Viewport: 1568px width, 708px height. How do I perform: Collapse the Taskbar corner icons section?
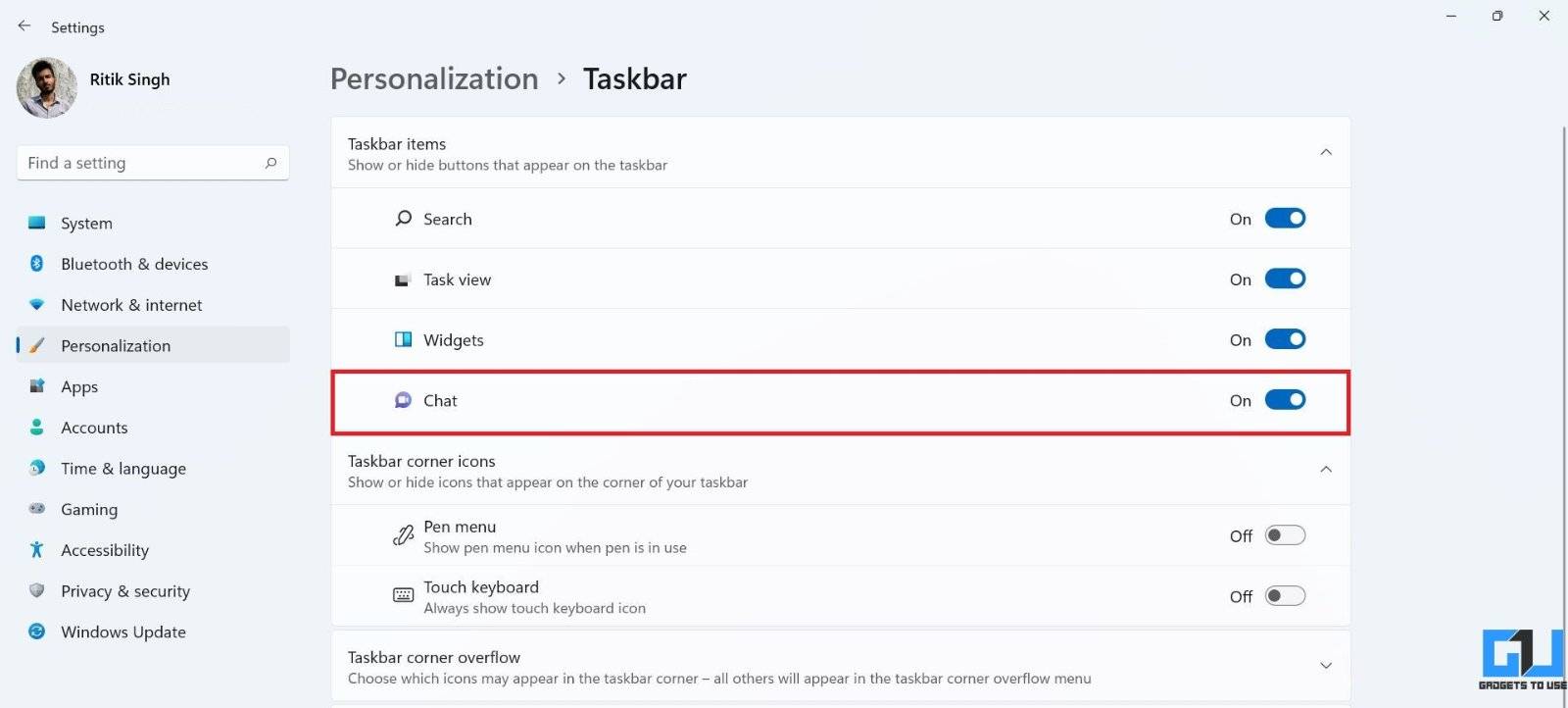point(1326,470)
